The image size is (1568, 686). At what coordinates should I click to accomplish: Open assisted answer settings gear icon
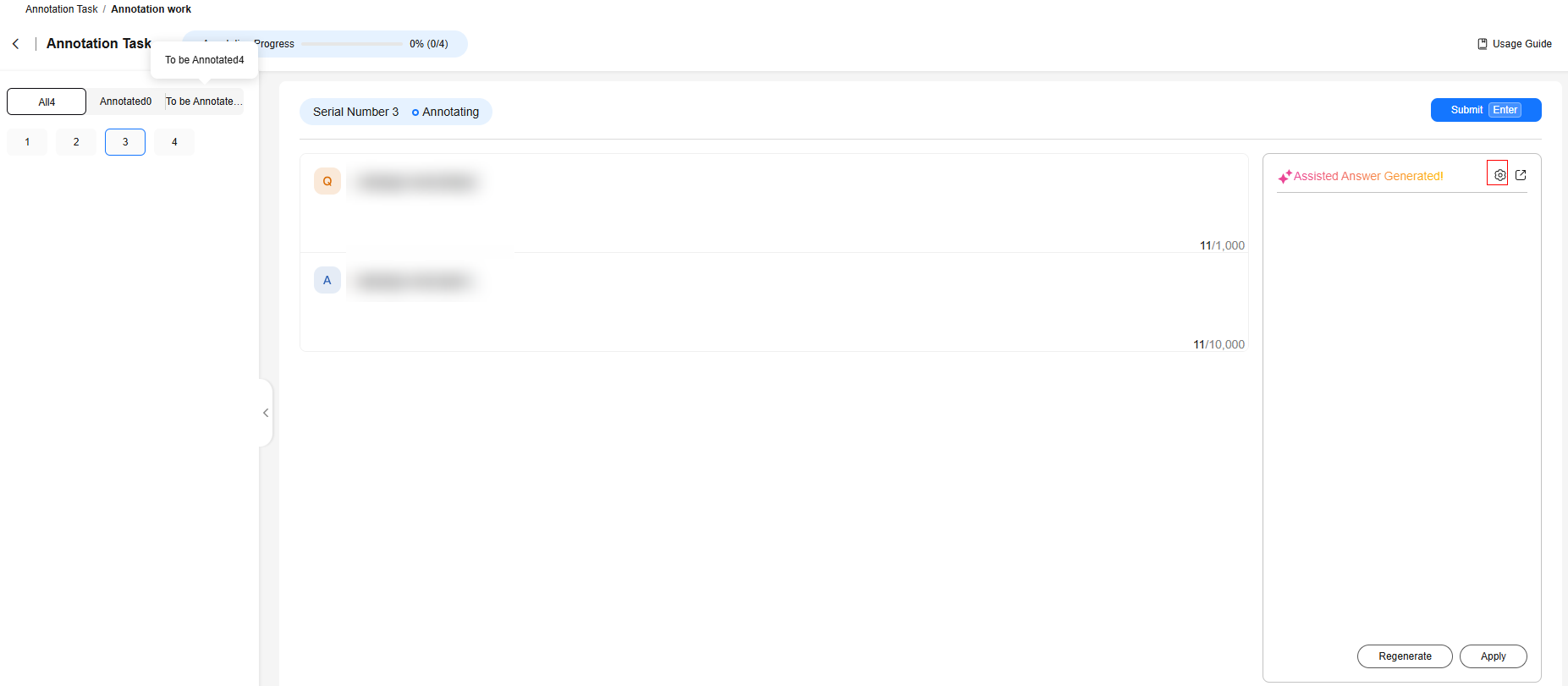[1499, 175]
